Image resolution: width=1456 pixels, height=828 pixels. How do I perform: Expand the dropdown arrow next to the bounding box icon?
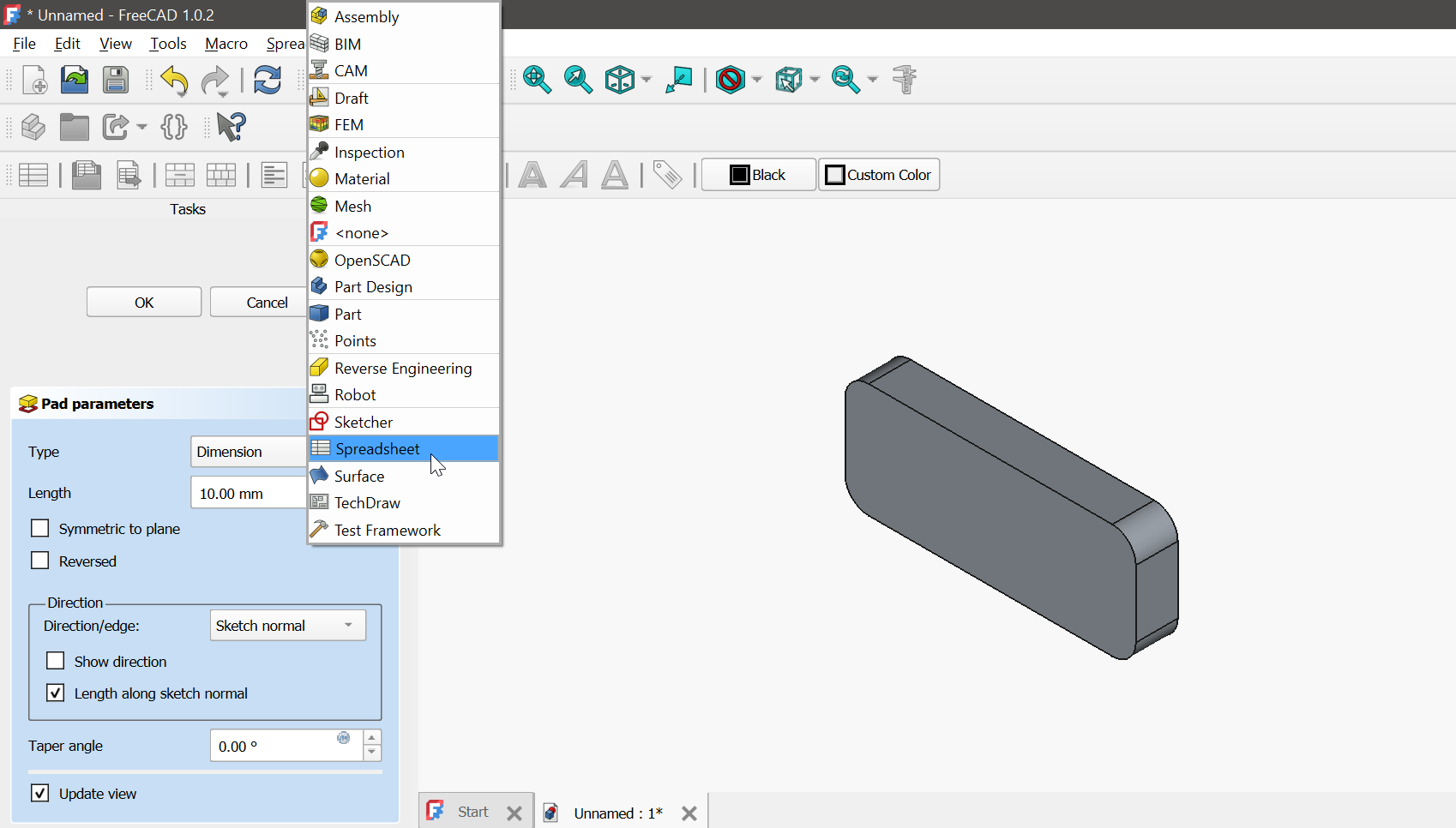pyautogui.click(x=815, y=80)
